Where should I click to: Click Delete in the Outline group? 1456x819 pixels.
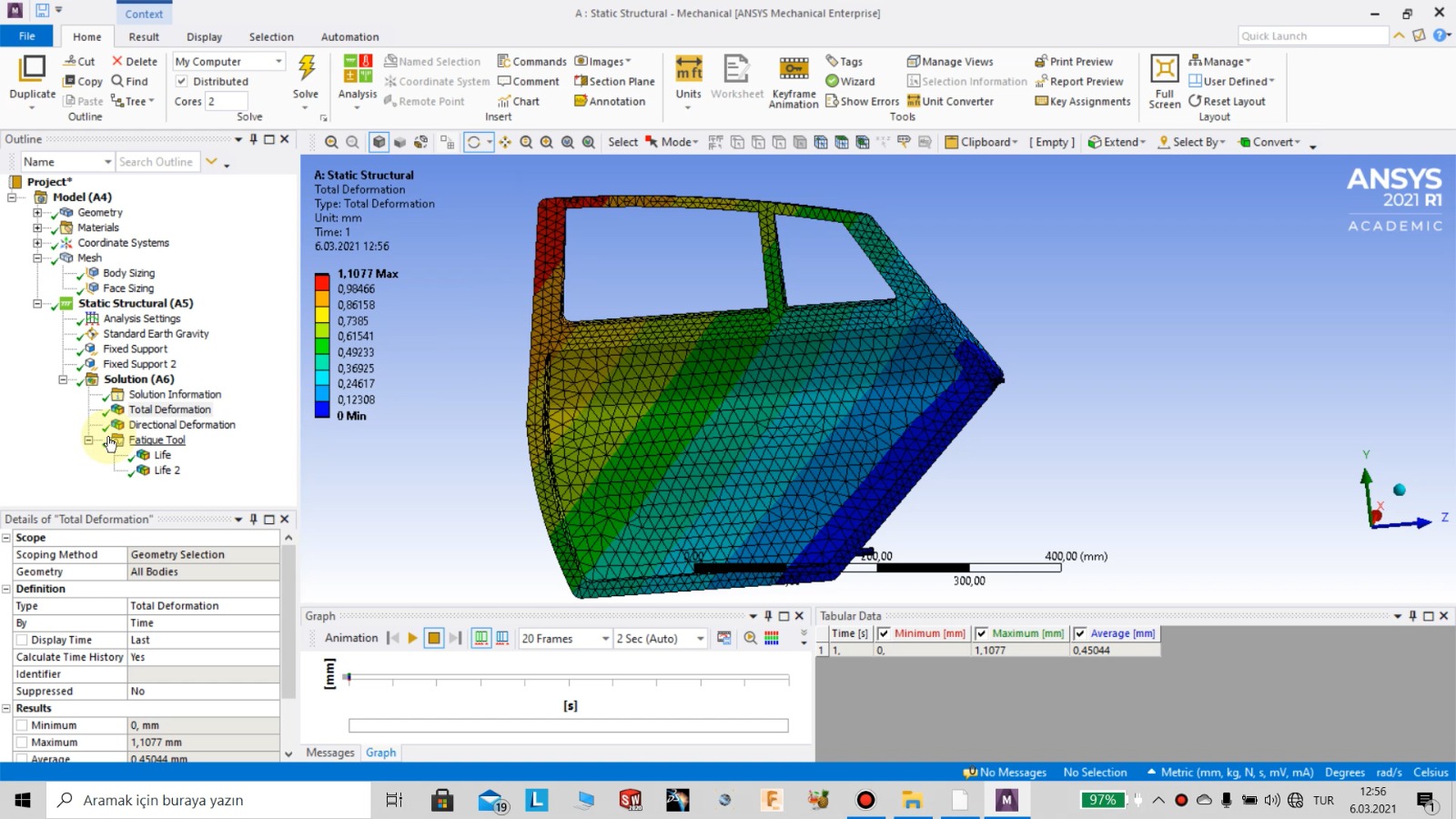click(134, 61)
